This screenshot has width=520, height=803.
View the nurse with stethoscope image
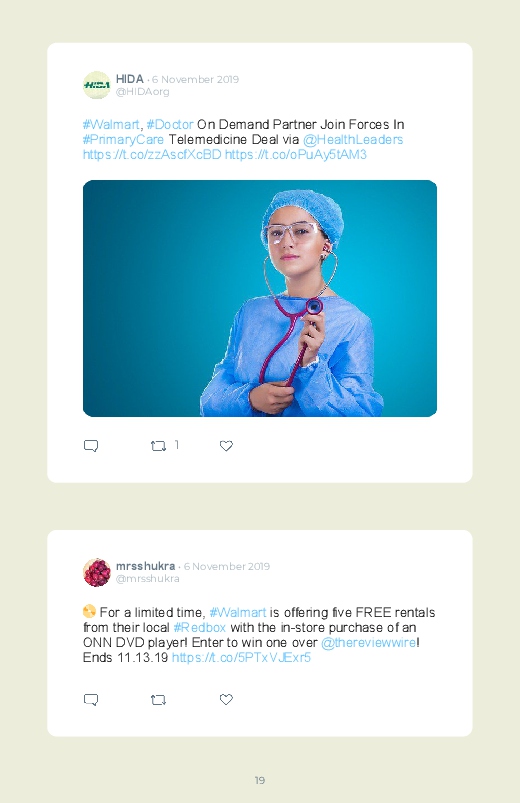click(260, 299)
